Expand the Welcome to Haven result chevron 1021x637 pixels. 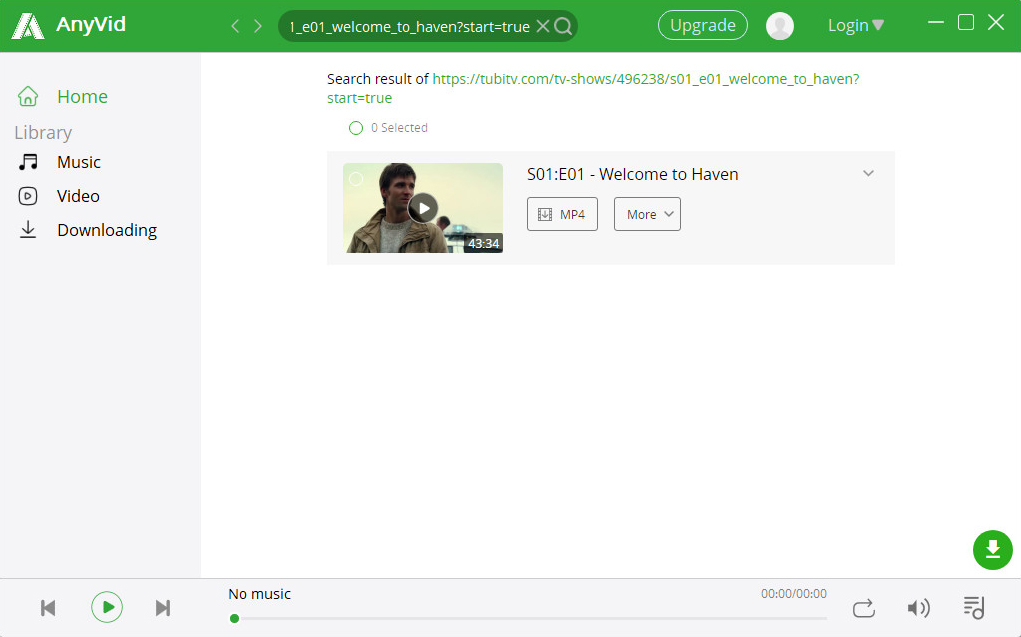(x=868, y=174)
